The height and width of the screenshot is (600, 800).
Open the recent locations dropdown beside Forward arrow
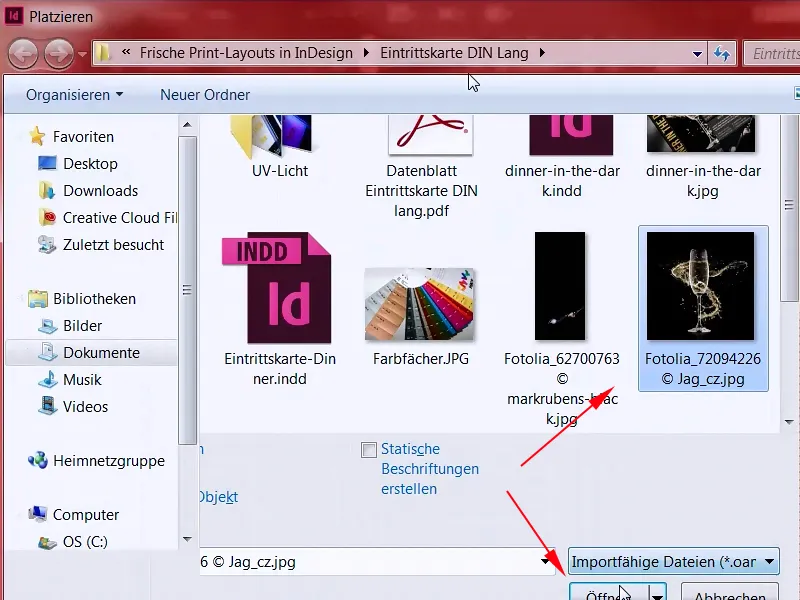click(82, 54)
